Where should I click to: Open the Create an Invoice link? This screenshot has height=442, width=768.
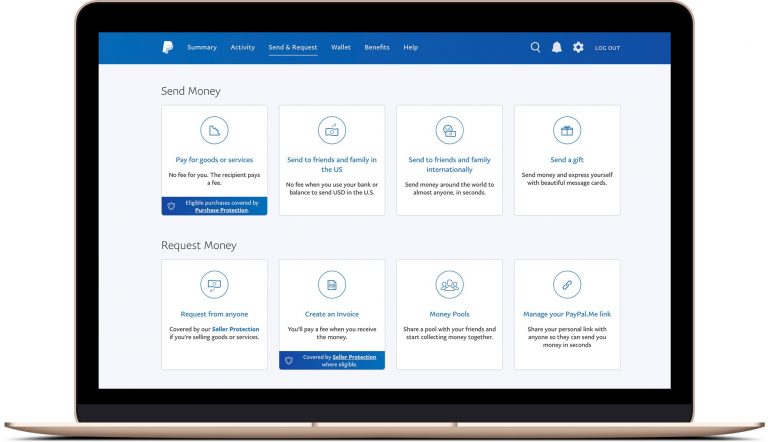click(332, 314)
